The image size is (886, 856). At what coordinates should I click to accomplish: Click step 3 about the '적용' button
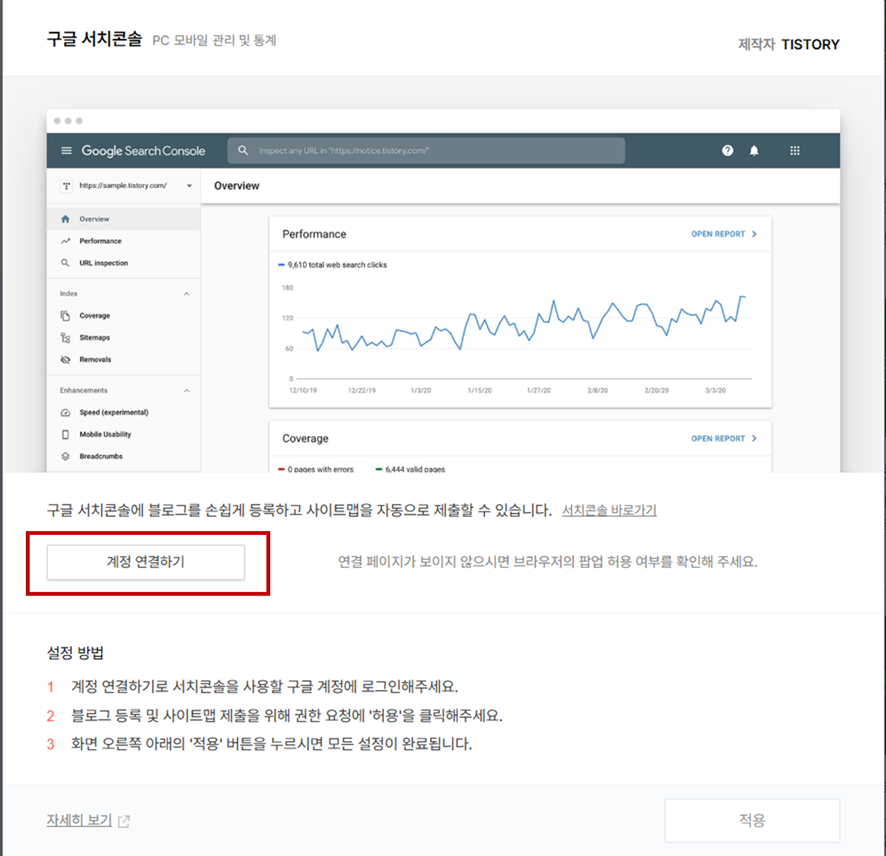271,744
